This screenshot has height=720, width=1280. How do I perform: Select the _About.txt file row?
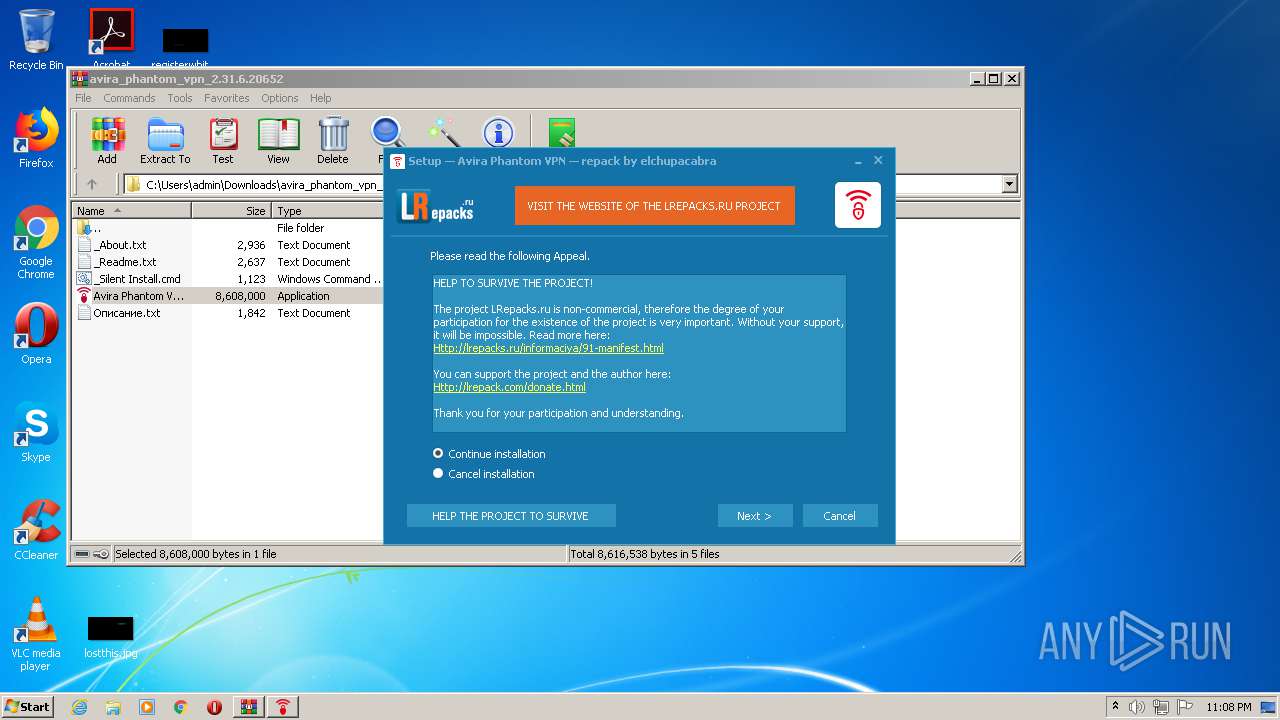click(228, 245)
